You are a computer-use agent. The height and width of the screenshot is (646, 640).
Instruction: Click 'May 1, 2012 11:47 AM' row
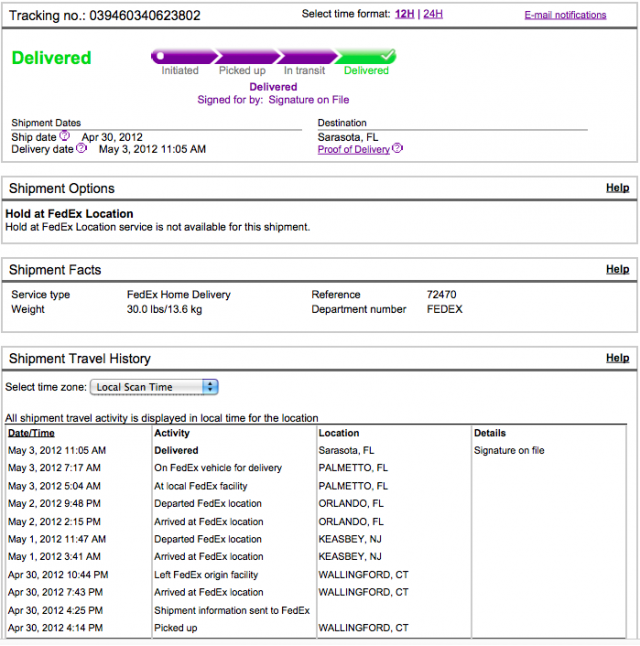[x=57, y=539]
